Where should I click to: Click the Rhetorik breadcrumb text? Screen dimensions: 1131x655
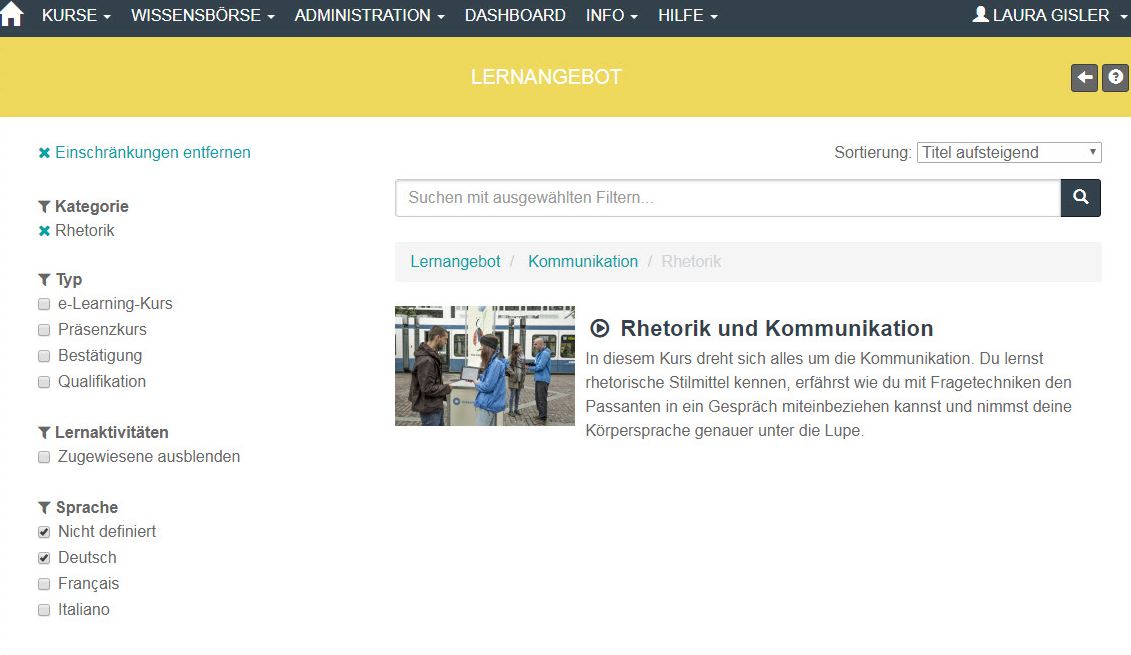(x=691, y=261)
